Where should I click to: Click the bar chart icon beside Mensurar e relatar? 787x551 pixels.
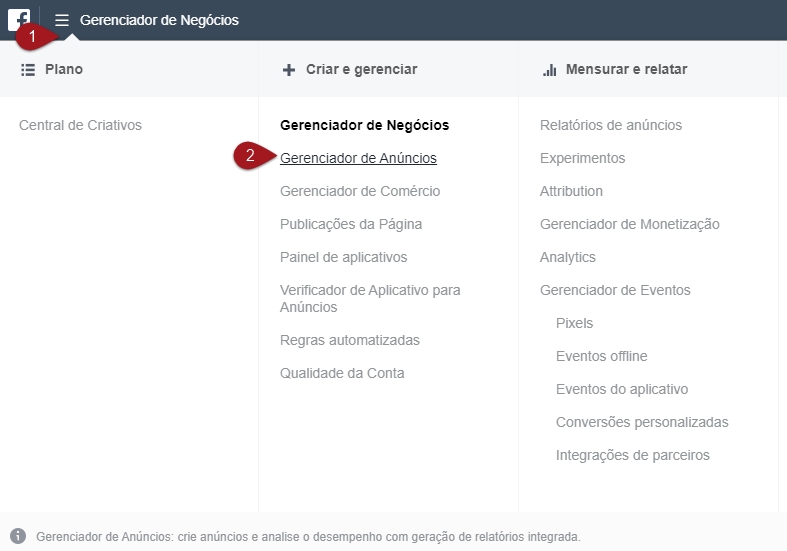pos(549,70)
